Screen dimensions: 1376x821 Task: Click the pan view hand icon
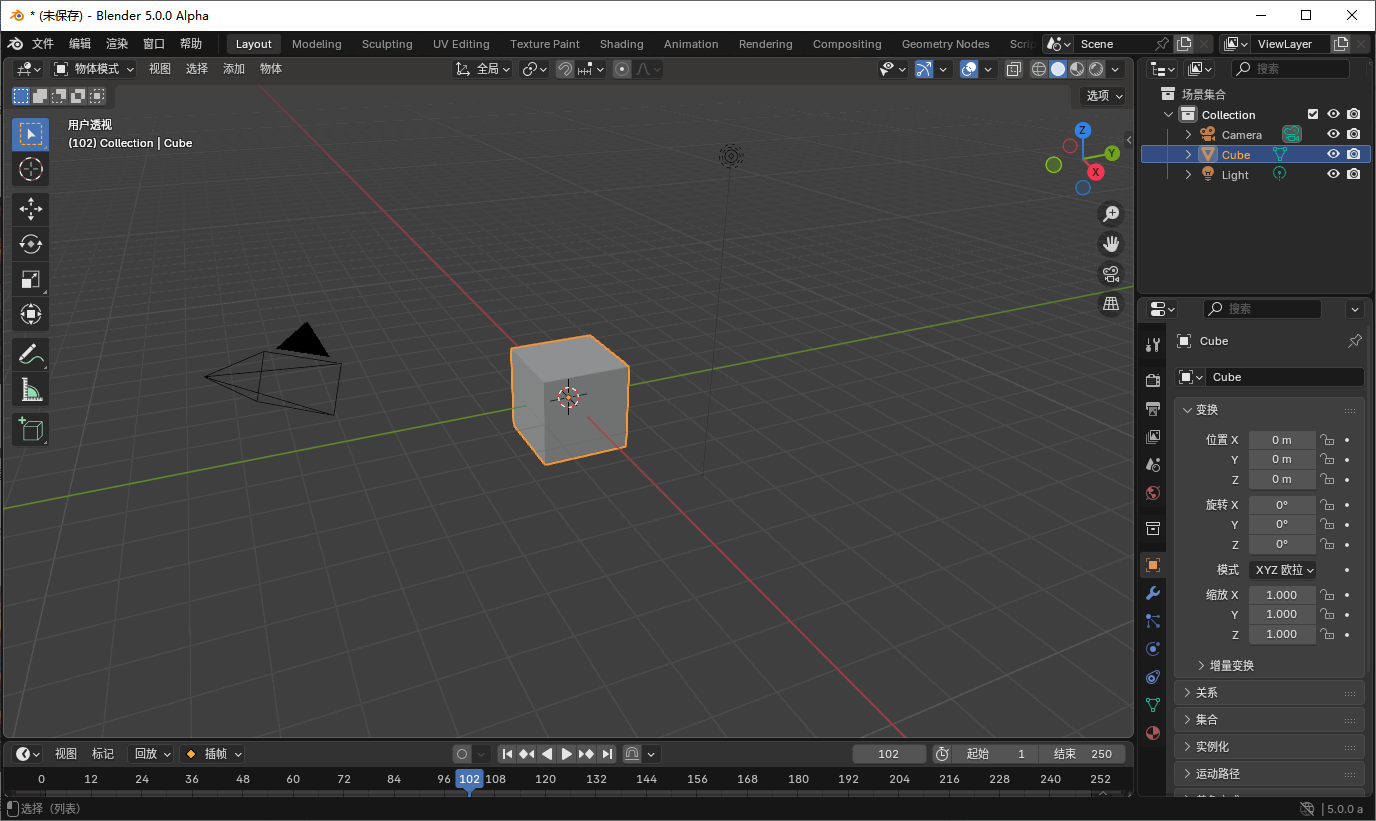pos(1111,243)
